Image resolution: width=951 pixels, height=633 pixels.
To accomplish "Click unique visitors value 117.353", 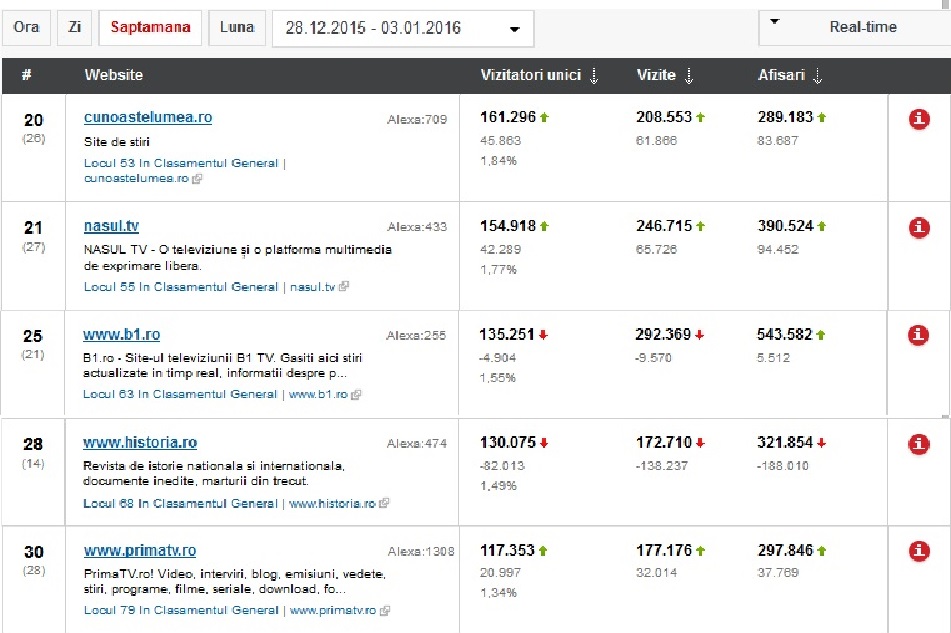I will click(x=508, y=550).
